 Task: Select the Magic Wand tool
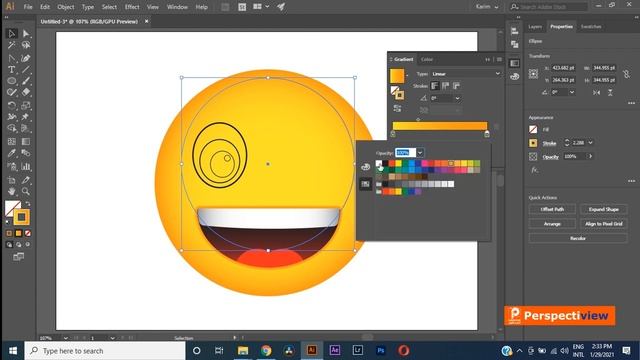pyautogui.click(x=12, y=45)
